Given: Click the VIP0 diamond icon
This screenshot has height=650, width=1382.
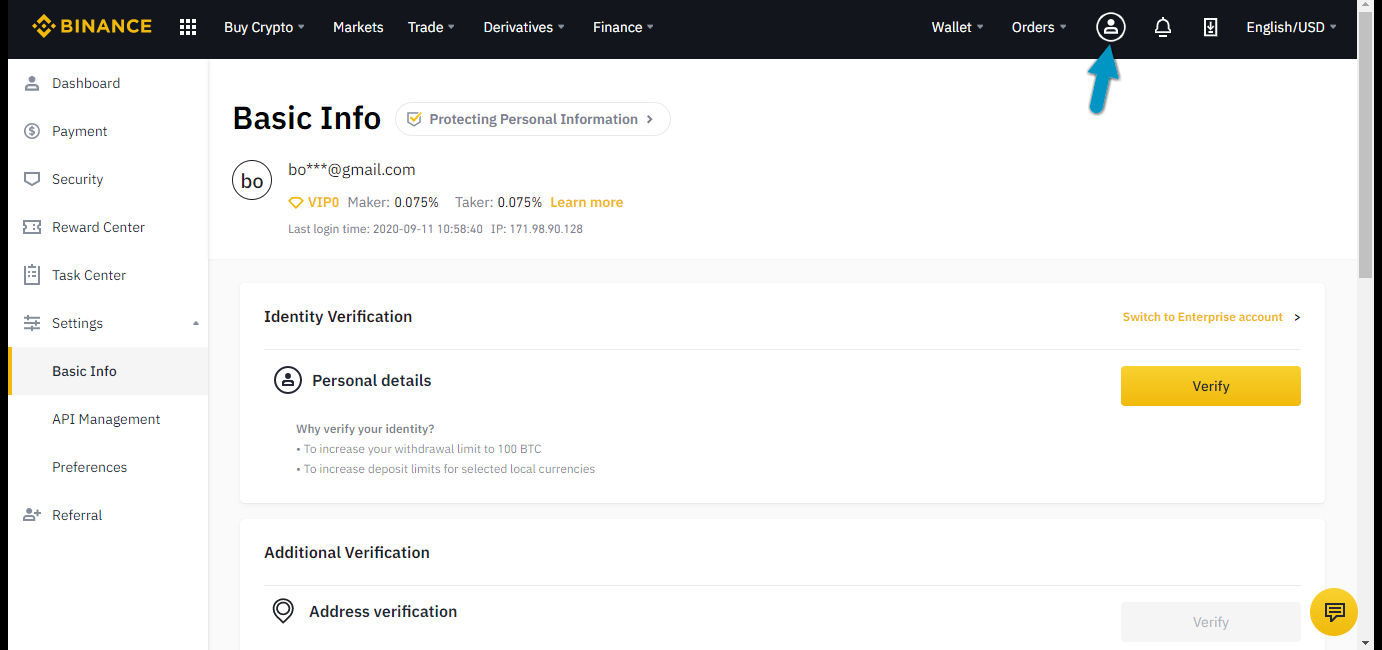Looking at the screenshot, I should click(x=295, y=203).
